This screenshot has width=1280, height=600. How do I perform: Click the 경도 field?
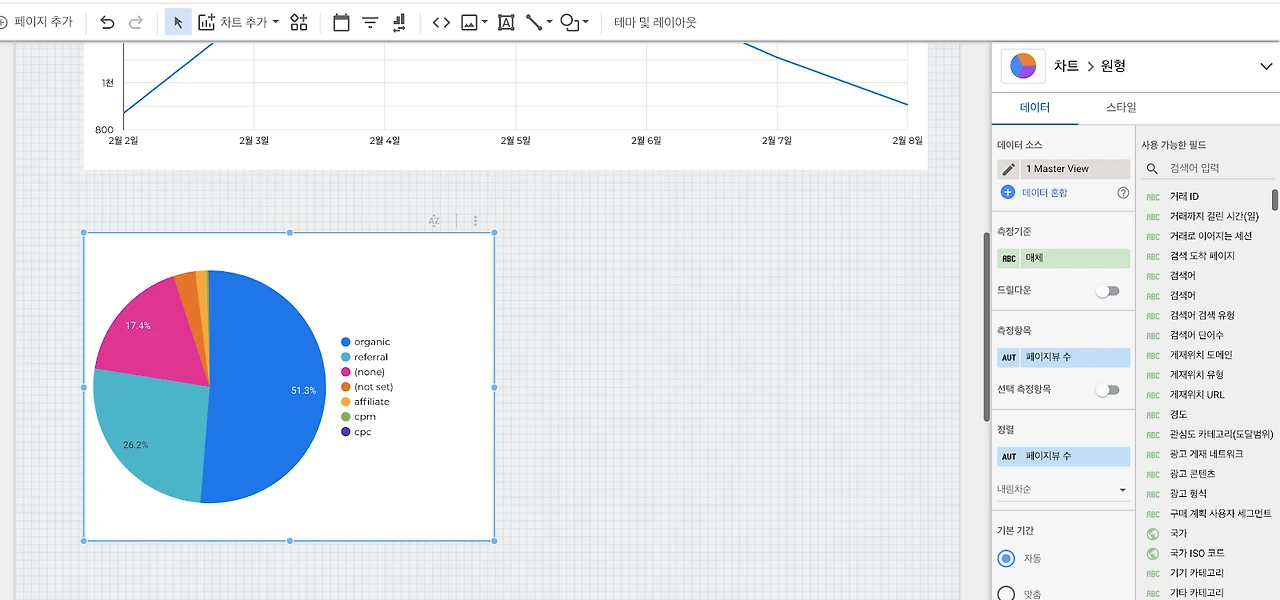1179,414
